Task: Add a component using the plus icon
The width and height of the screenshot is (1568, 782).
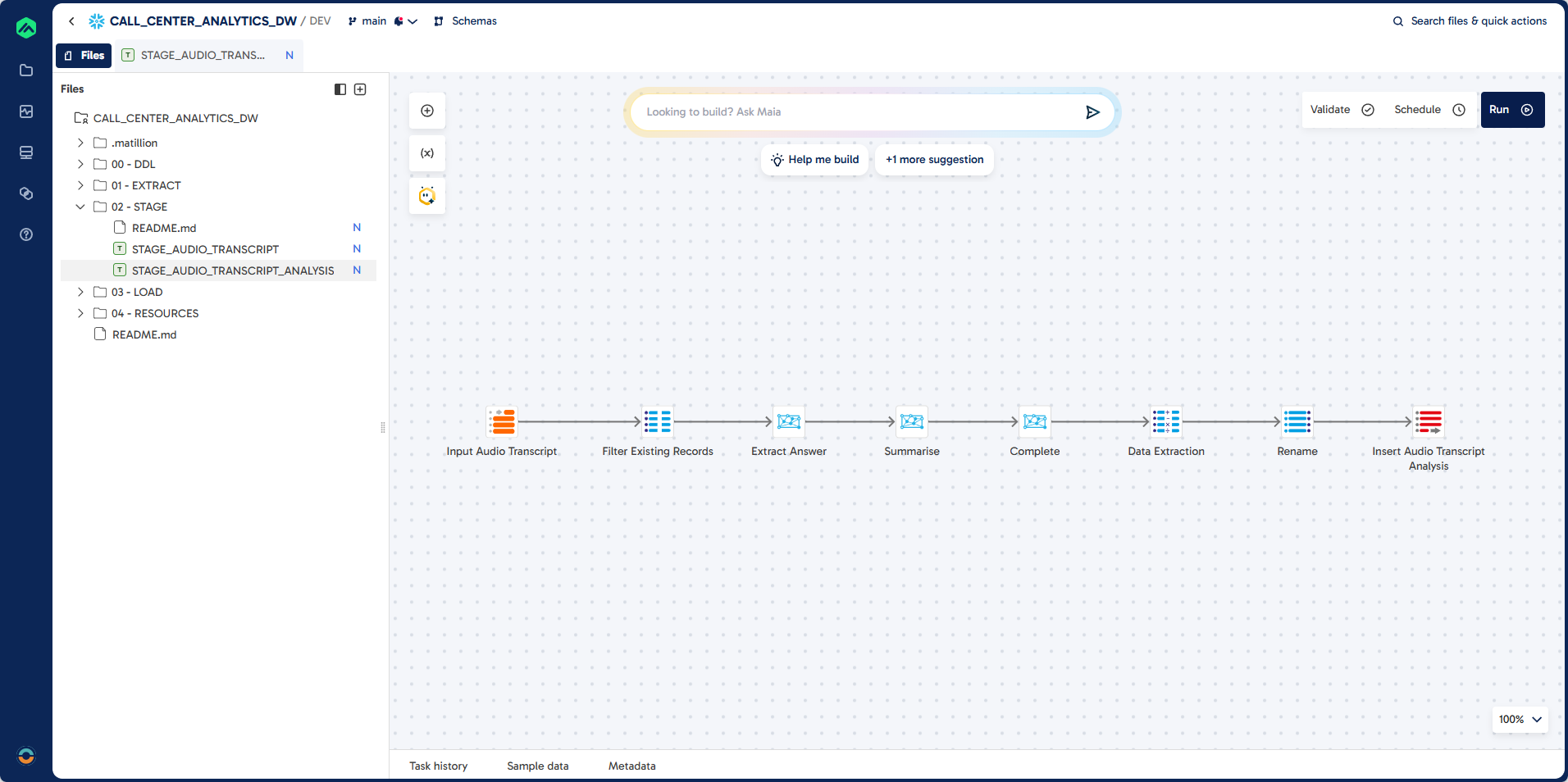Action: pos(426,110)
